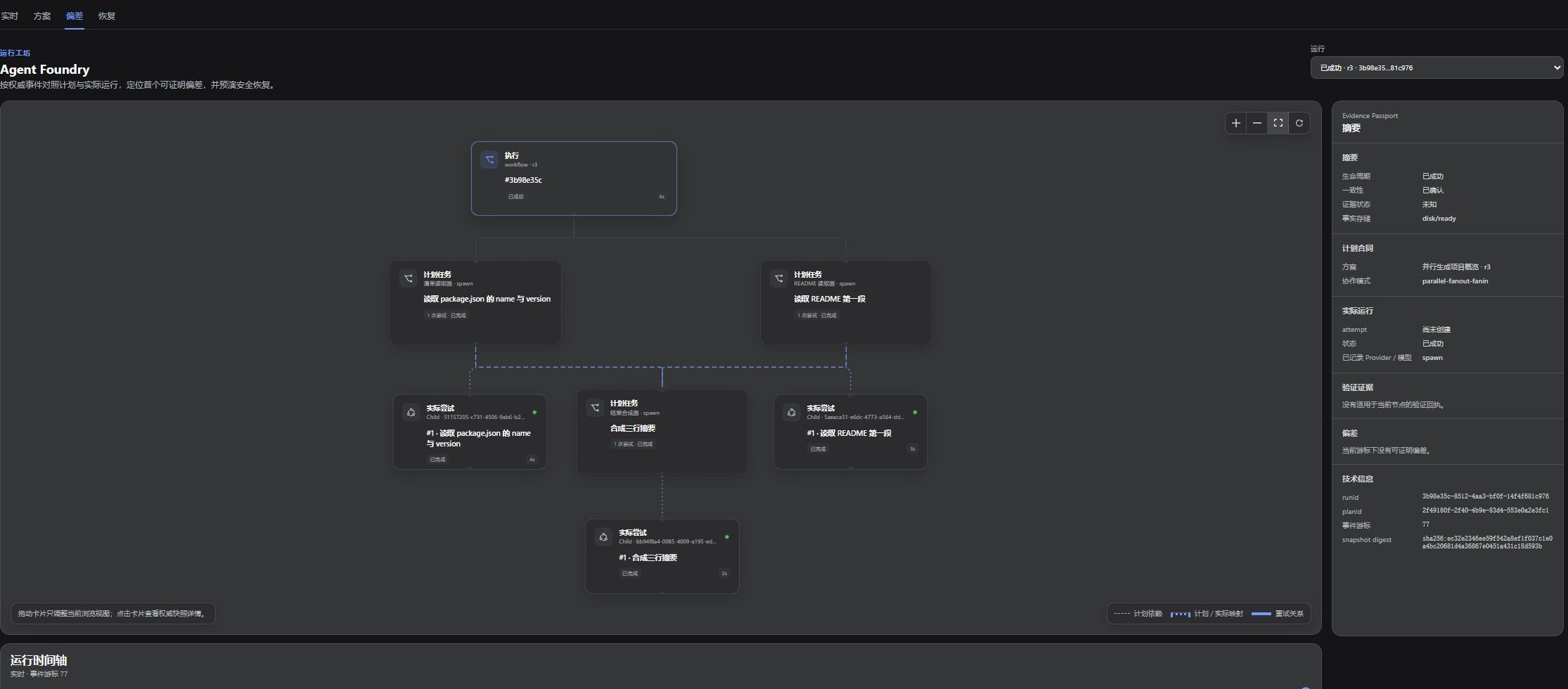Click green status dot on 合成三行摘要 attempt card
The width and height of the screenshot is (1568, 689).
point(726,537)
